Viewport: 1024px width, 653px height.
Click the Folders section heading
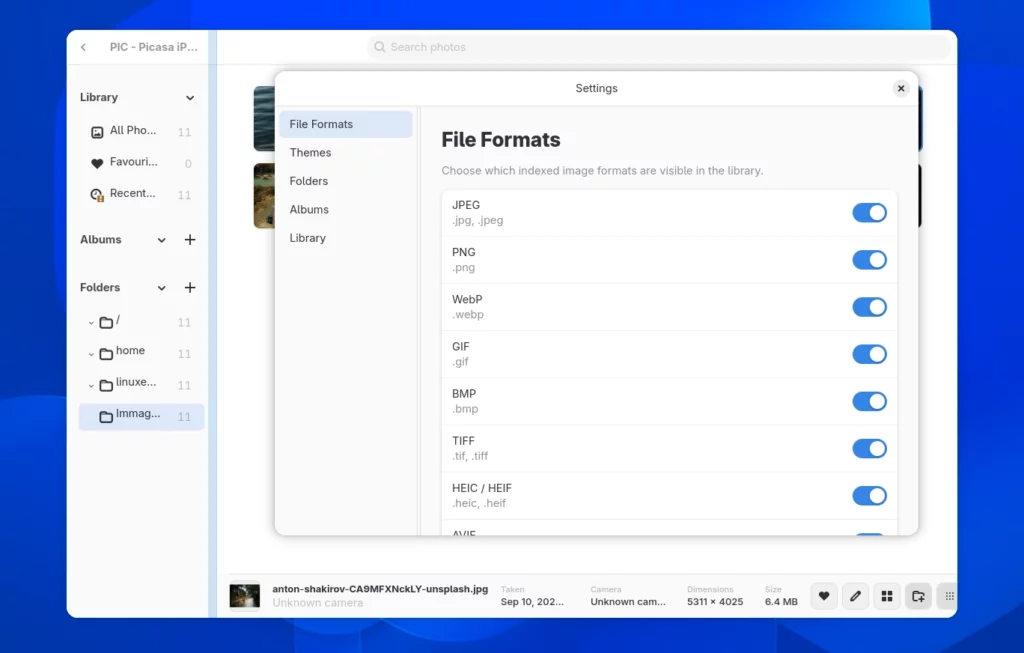click(x=100, y=287)
